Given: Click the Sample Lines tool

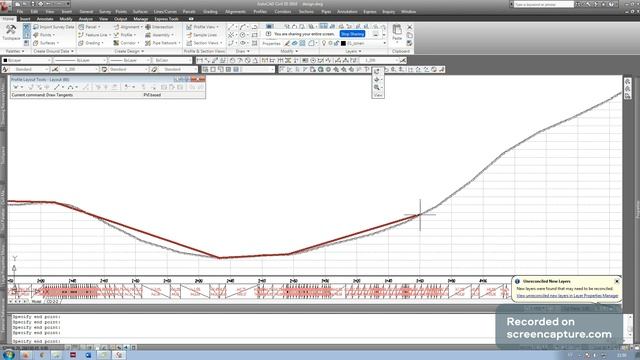Looking at the screenshot, I should pos(202,35).
